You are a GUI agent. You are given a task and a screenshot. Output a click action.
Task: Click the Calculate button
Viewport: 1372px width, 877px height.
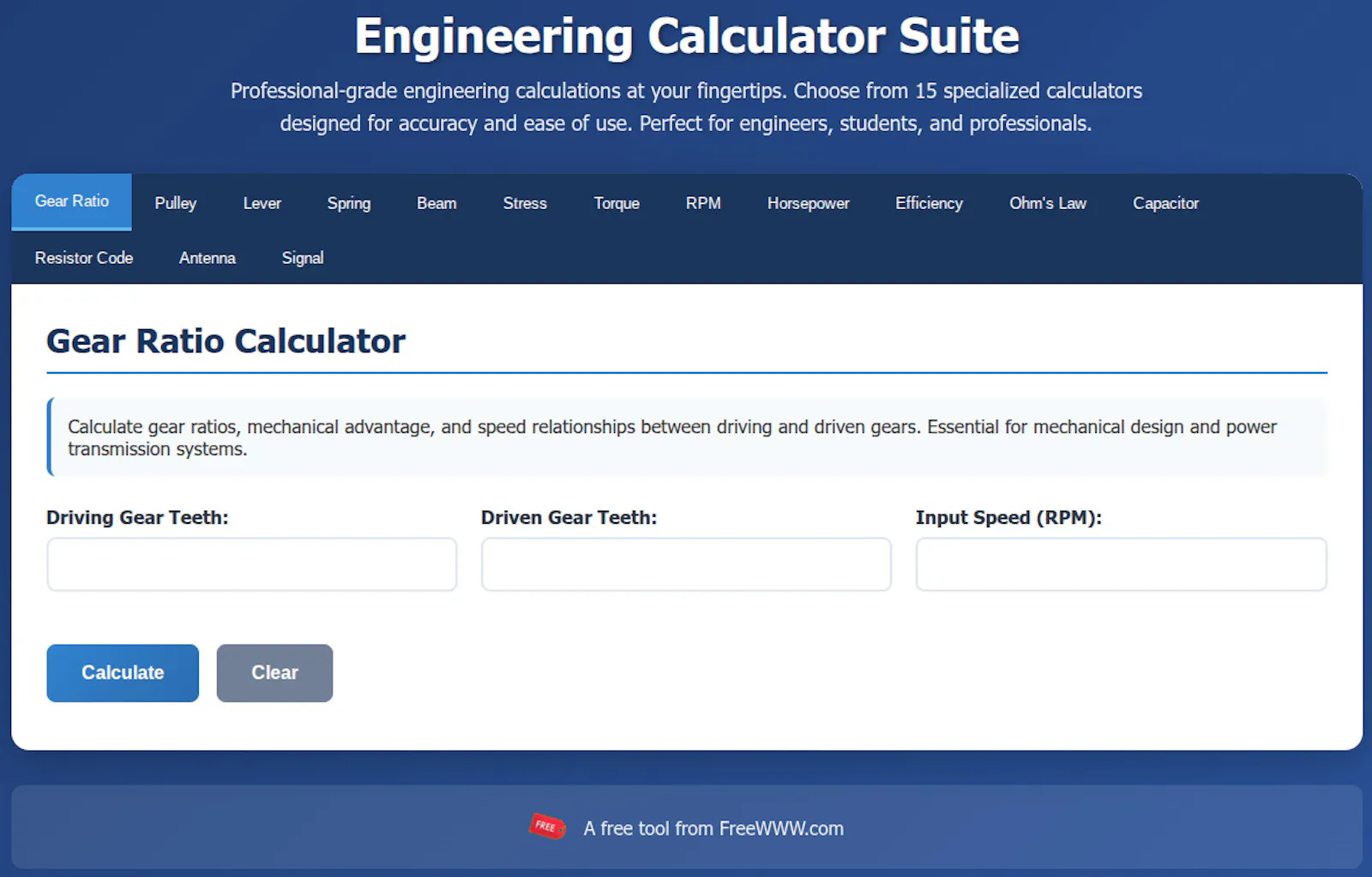click(x=123, y=673)
